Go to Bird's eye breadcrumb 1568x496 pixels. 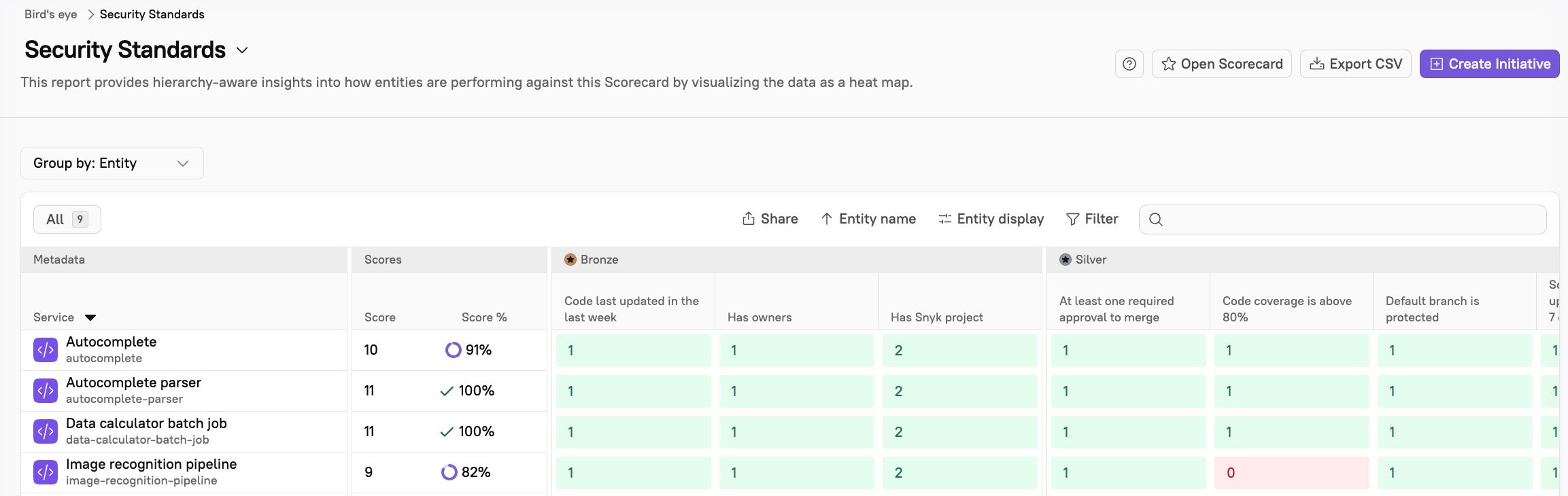tap(51, 14)
